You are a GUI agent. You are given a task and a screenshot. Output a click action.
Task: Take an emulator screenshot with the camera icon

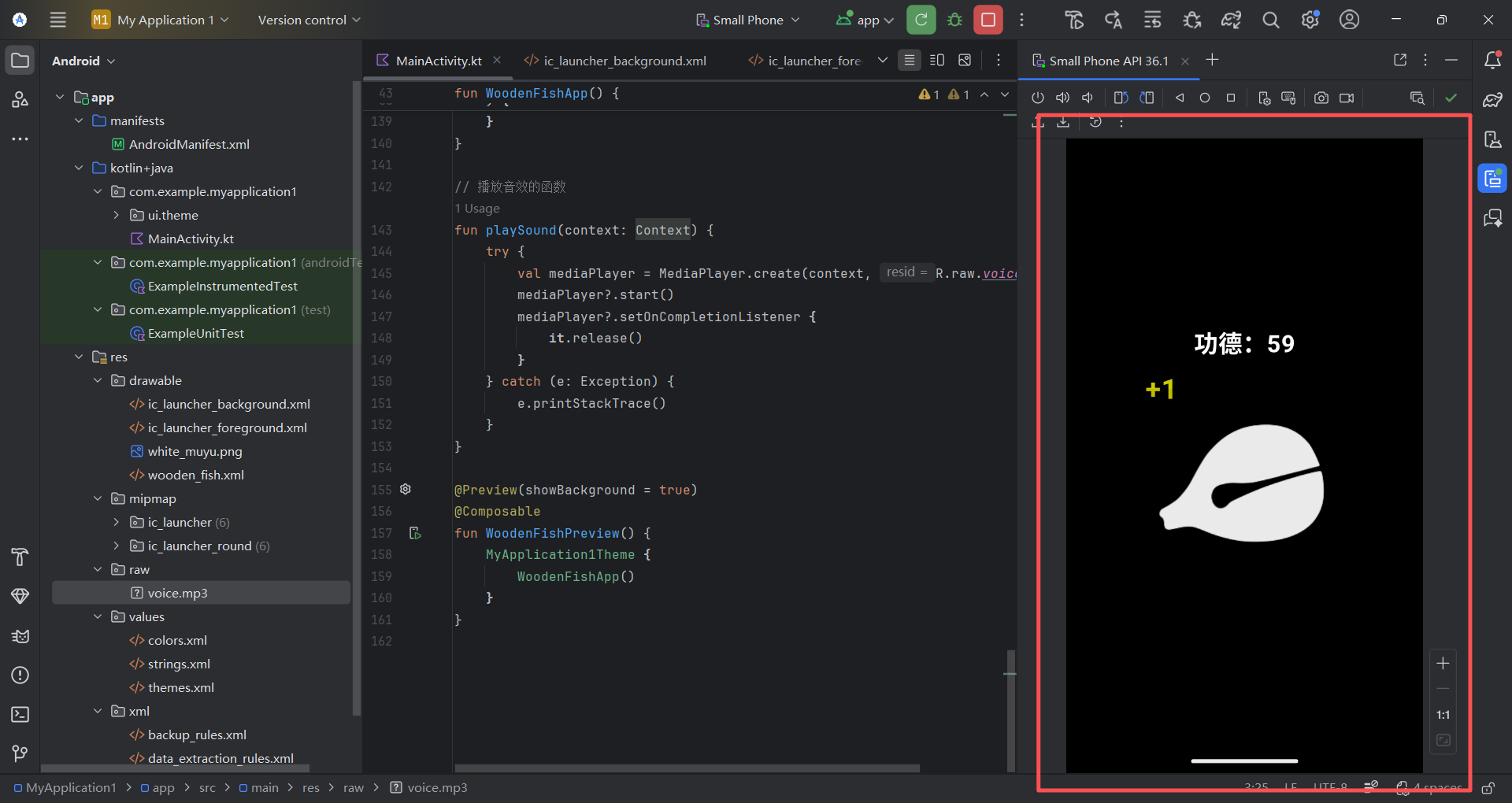[x=1321, y=98]
